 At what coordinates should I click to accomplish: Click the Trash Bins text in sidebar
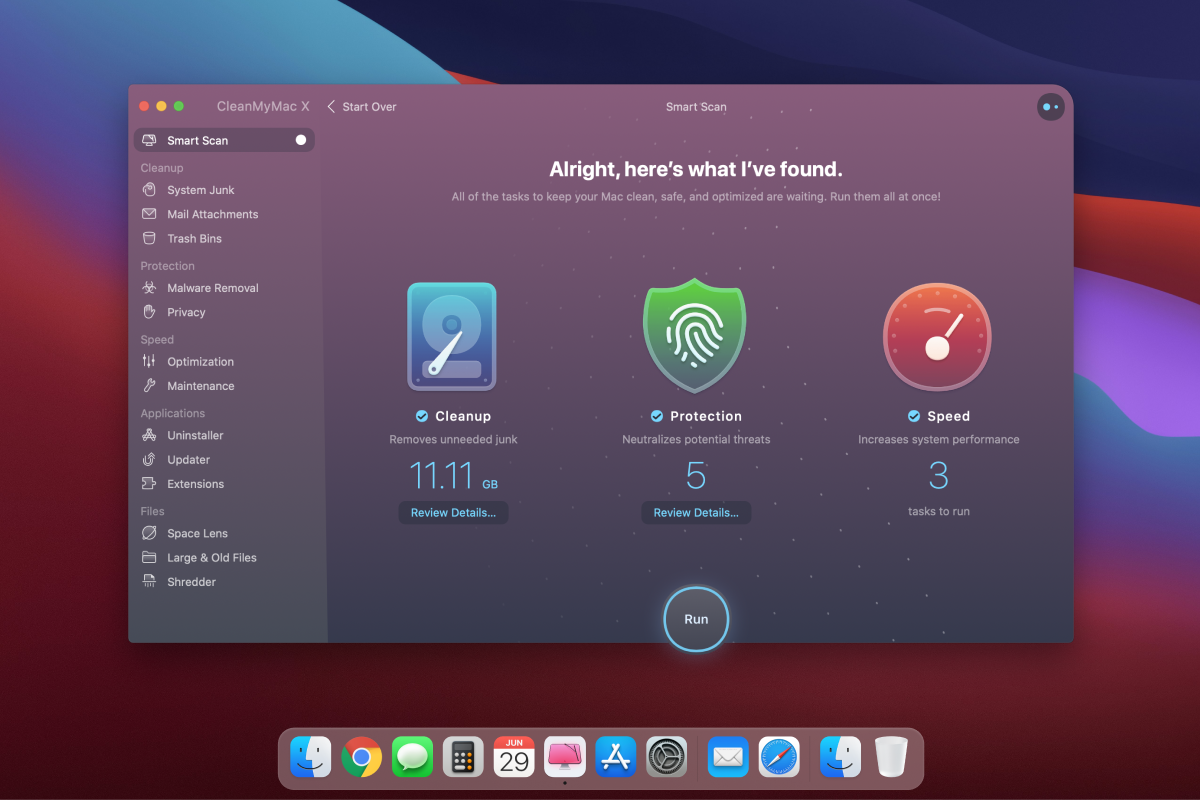click(194, 239)
